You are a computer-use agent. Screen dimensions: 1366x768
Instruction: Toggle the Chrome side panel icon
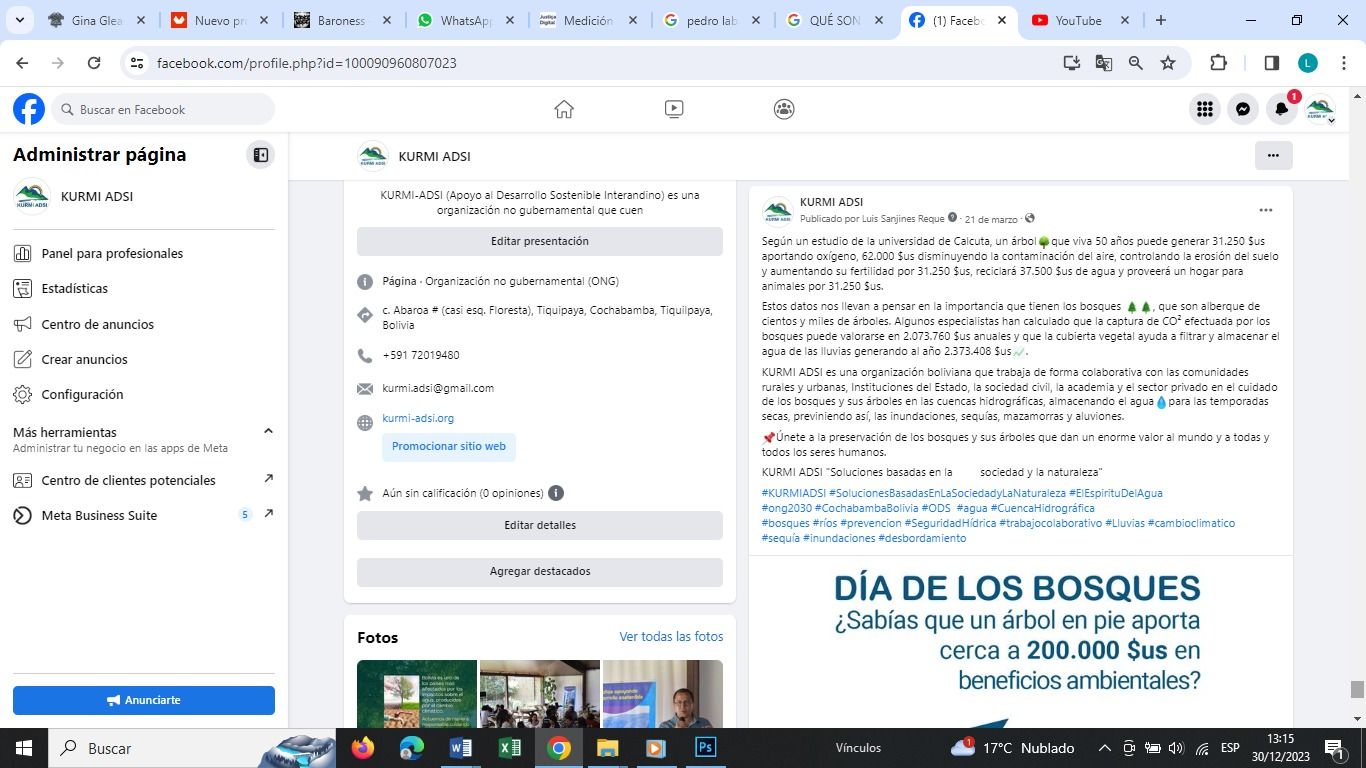click(x=1272, y=62)
